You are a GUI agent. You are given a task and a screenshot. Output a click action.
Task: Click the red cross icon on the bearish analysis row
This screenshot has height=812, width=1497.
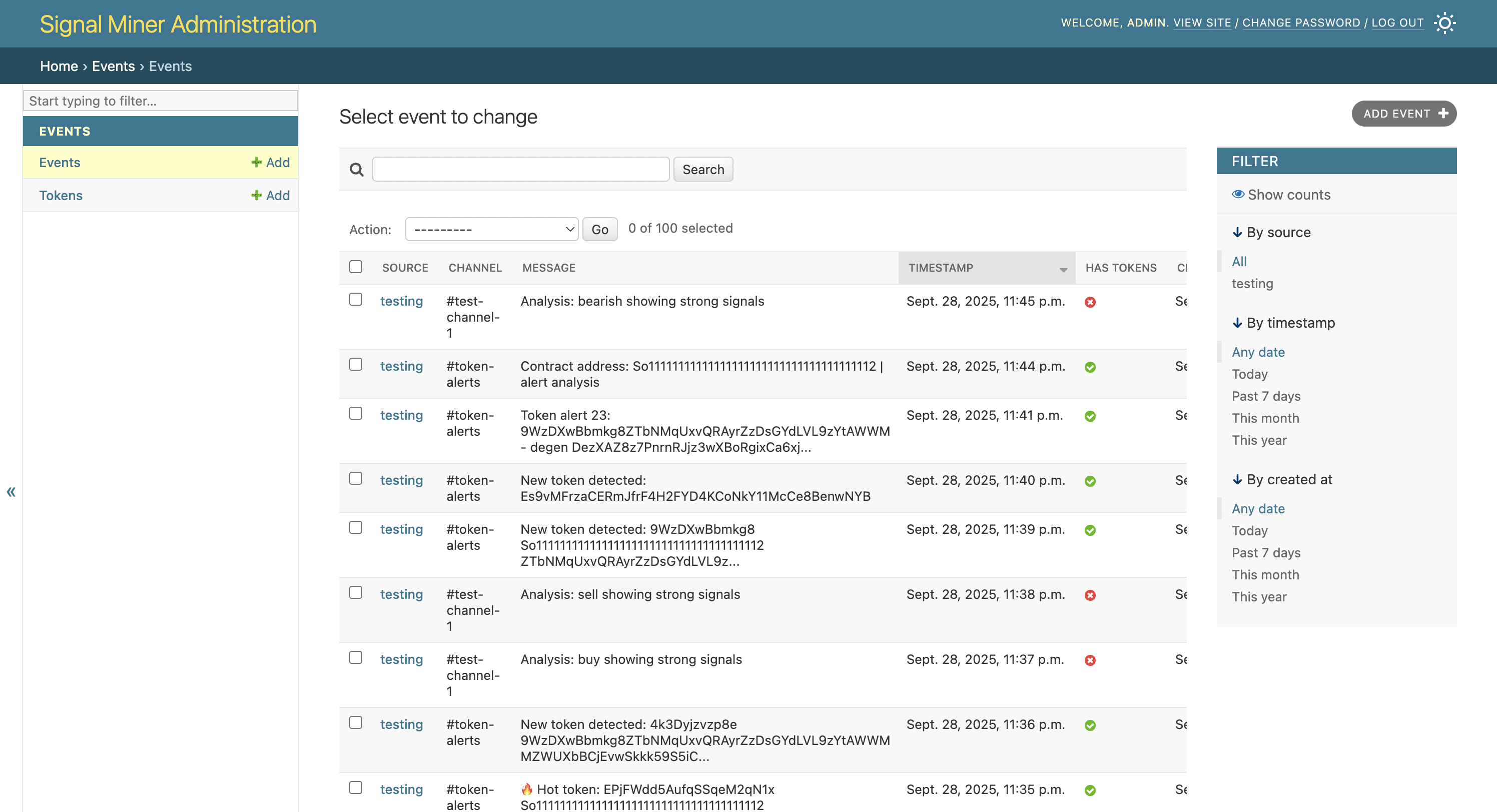coord(1091,302)
